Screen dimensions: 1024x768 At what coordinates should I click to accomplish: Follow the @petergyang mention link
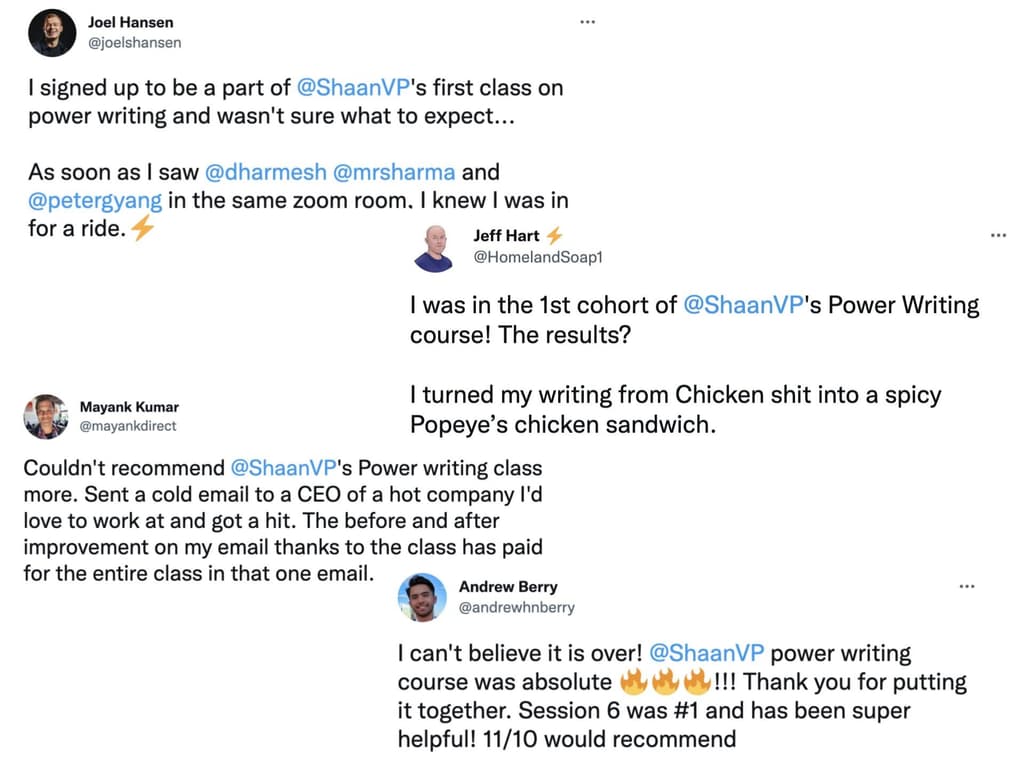[95, 200]
